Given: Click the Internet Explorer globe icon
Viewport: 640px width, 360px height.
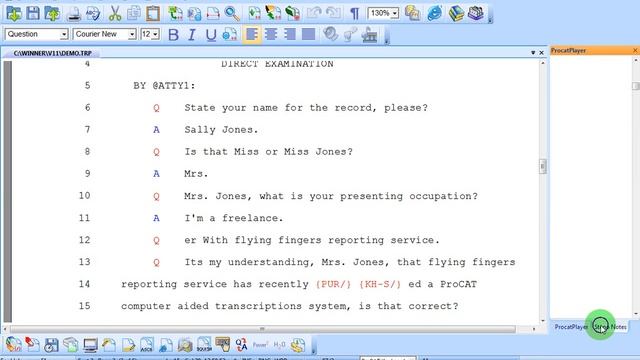Looking at the screenshot, I should pos(435,13).
